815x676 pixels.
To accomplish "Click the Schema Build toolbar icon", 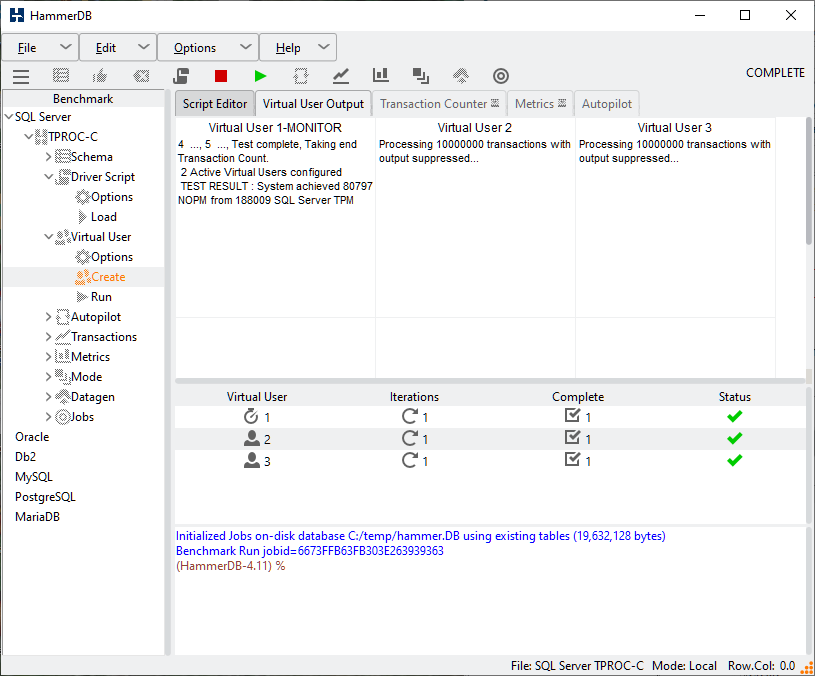I will click(x=61, y=76).
